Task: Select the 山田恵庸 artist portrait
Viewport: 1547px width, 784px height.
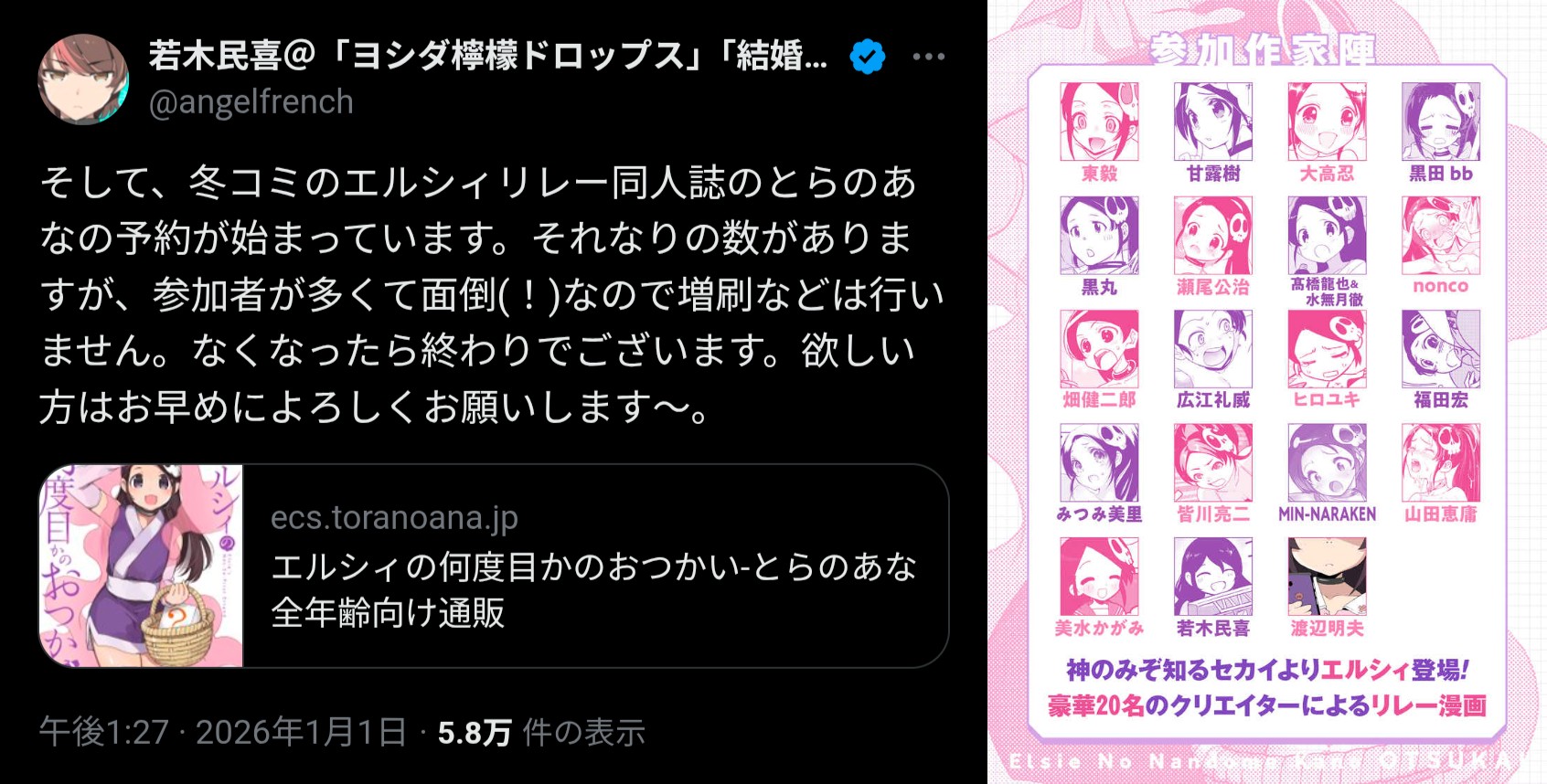Action: click(x=1441, y=462)
